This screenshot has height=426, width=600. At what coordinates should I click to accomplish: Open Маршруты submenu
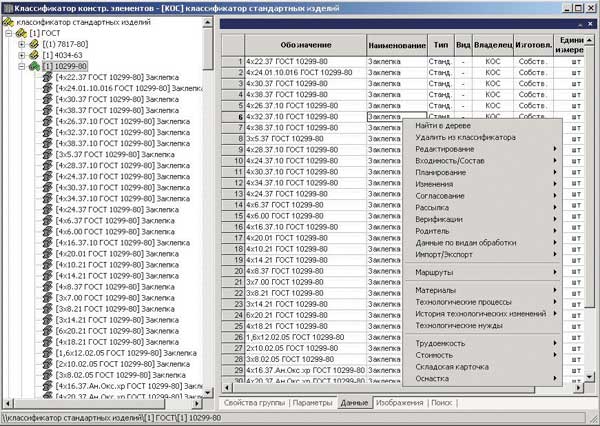(x=483, y=273)
